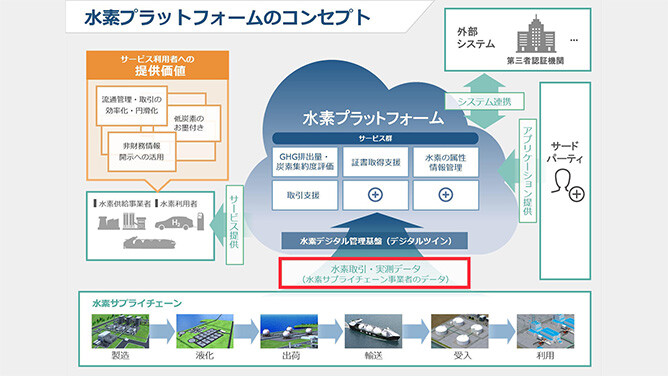Viewport: 668px width, 376px height.
Task: Click the hydrogen fuel station pump icon
Action: (200, 222)
